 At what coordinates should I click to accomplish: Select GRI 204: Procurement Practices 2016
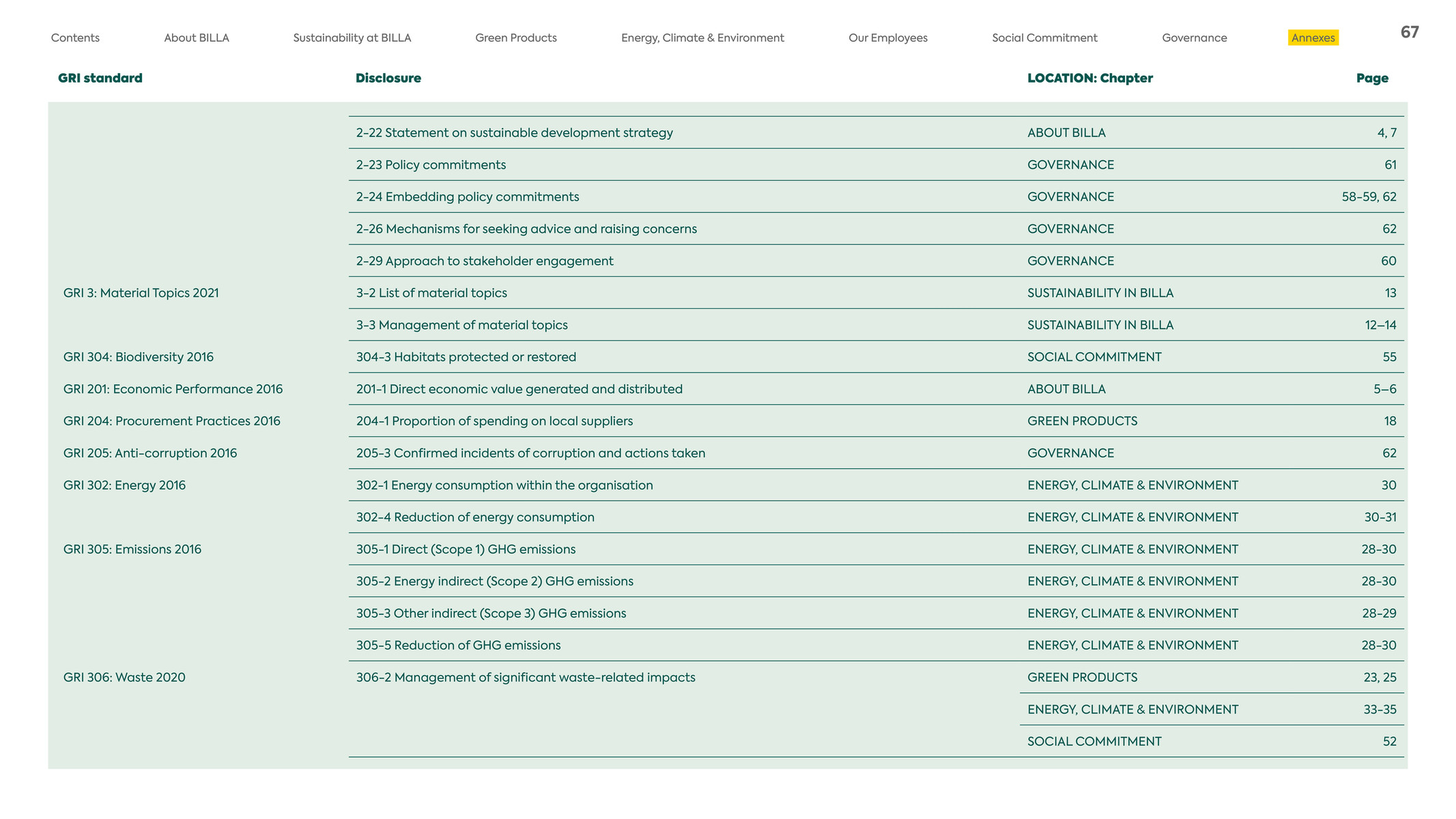(172, 421)
